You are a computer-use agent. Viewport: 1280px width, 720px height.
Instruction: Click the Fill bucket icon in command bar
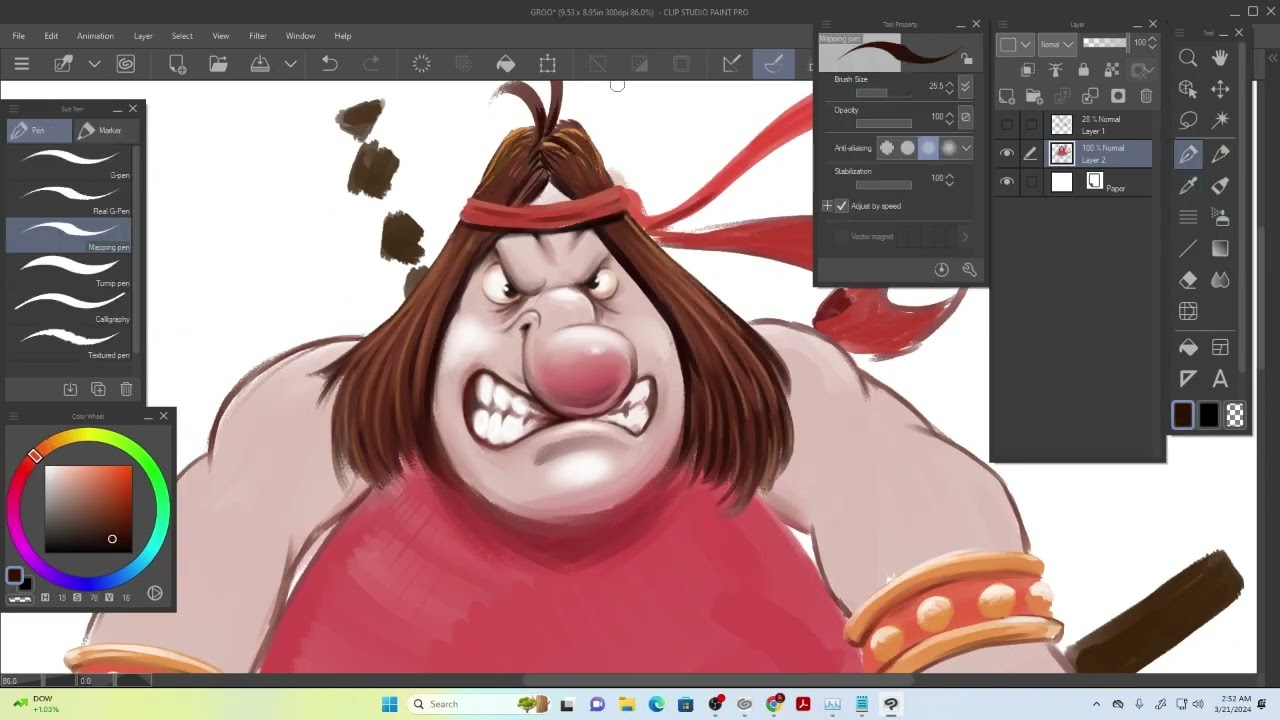pos(506,64)
